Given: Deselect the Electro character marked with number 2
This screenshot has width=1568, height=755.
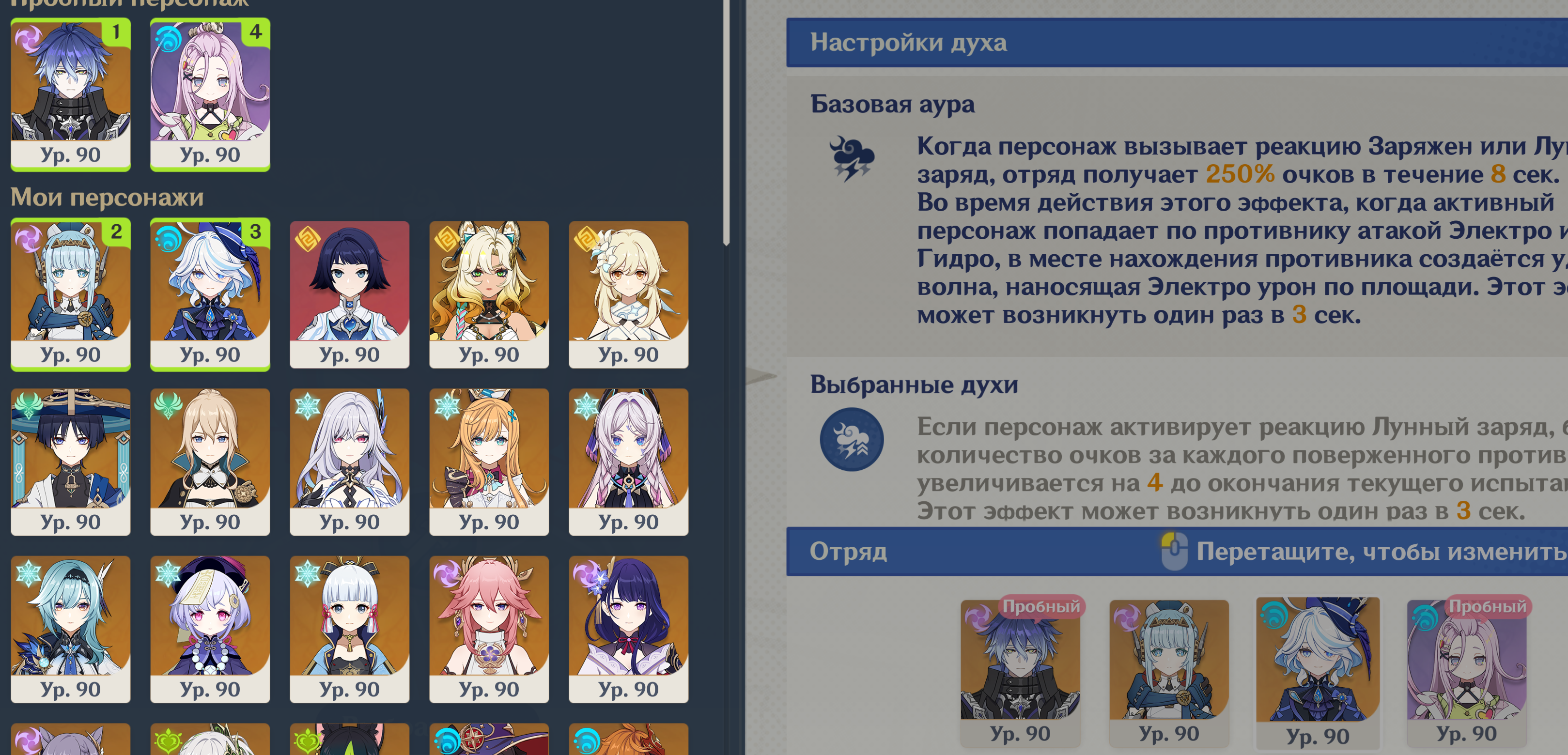Looking at the screenshot, I should click(x=71, y=294).
